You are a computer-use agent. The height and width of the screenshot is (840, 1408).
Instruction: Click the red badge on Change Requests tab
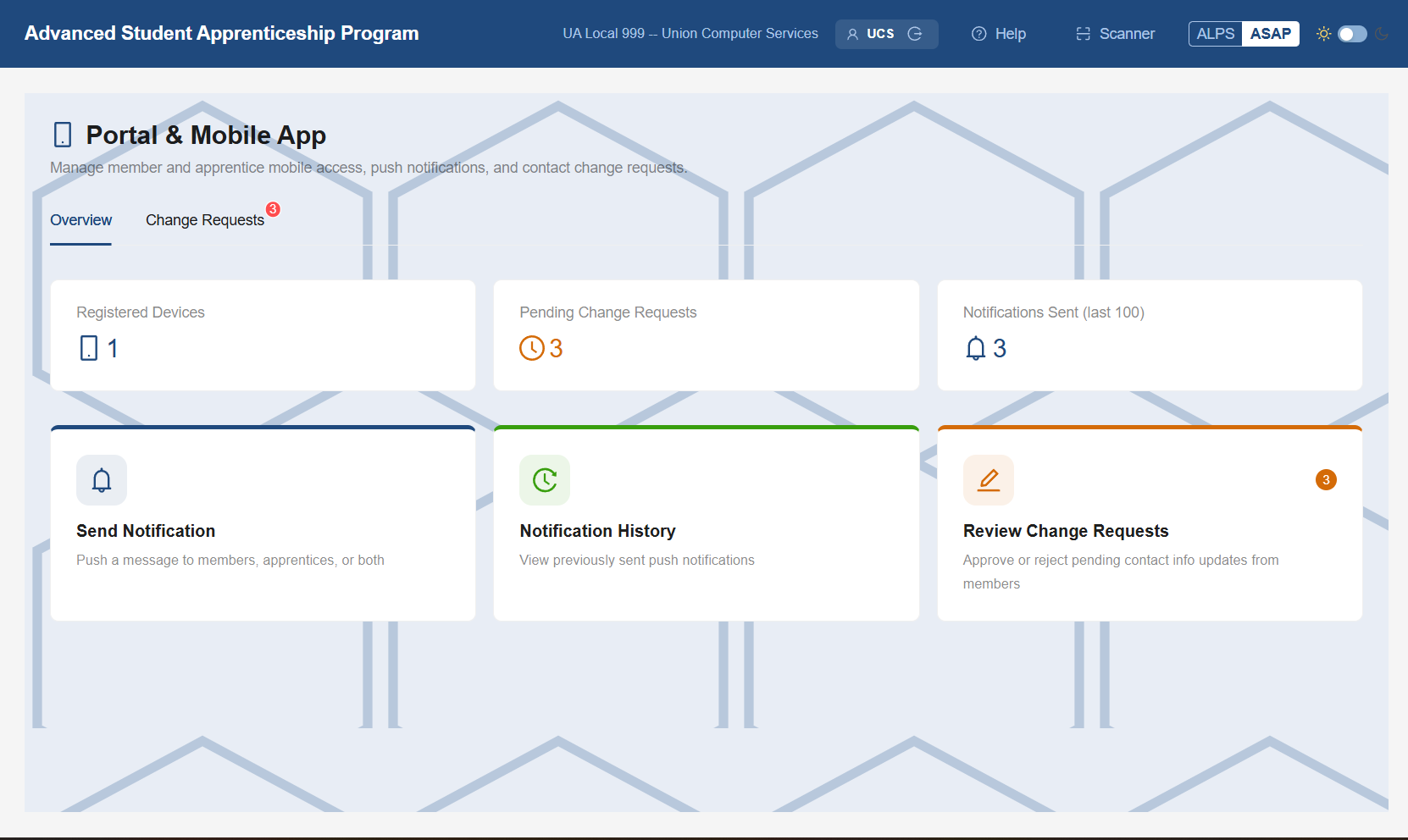[x=273, y=209]
